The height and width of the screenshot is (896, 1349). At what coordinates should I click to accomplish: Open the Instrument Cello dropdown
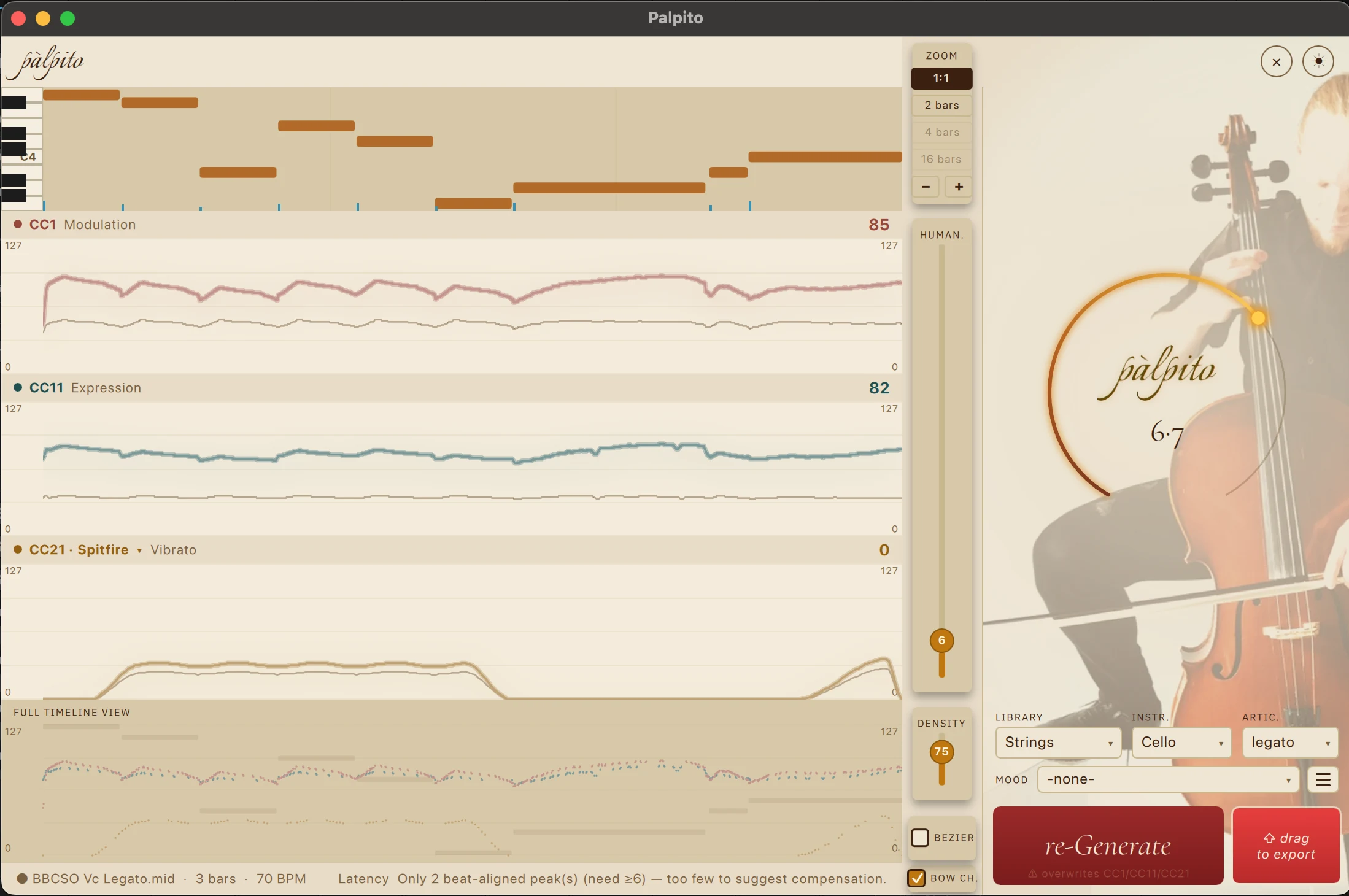tap(1181, 743)
